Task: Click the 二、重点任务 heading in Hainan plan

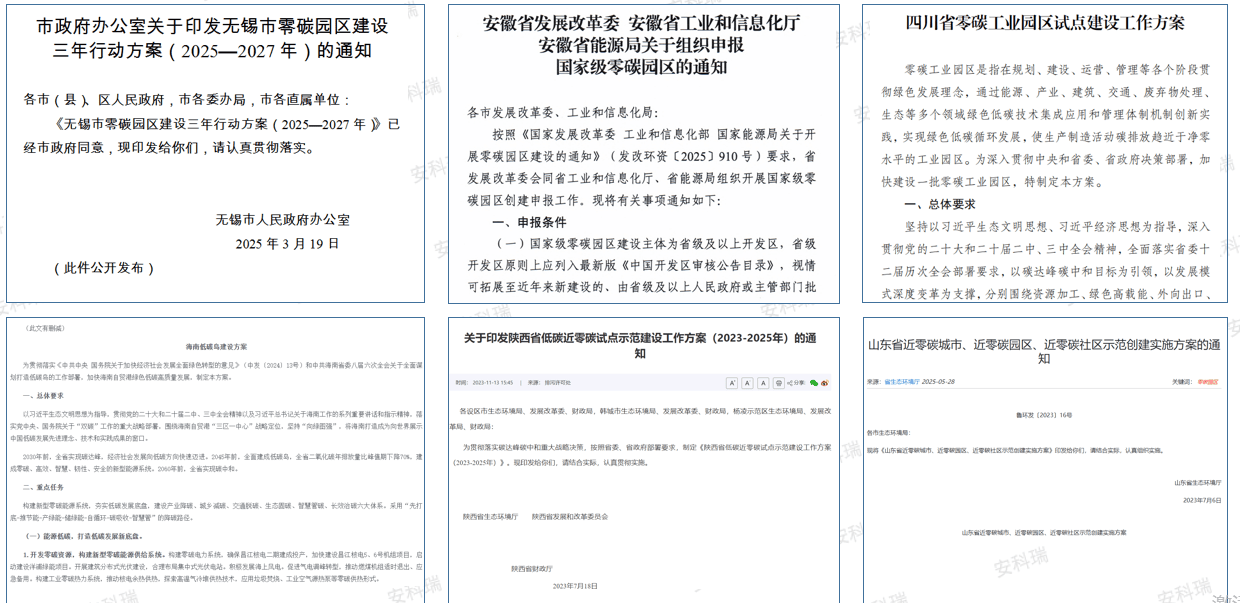Action: (45, 487)
